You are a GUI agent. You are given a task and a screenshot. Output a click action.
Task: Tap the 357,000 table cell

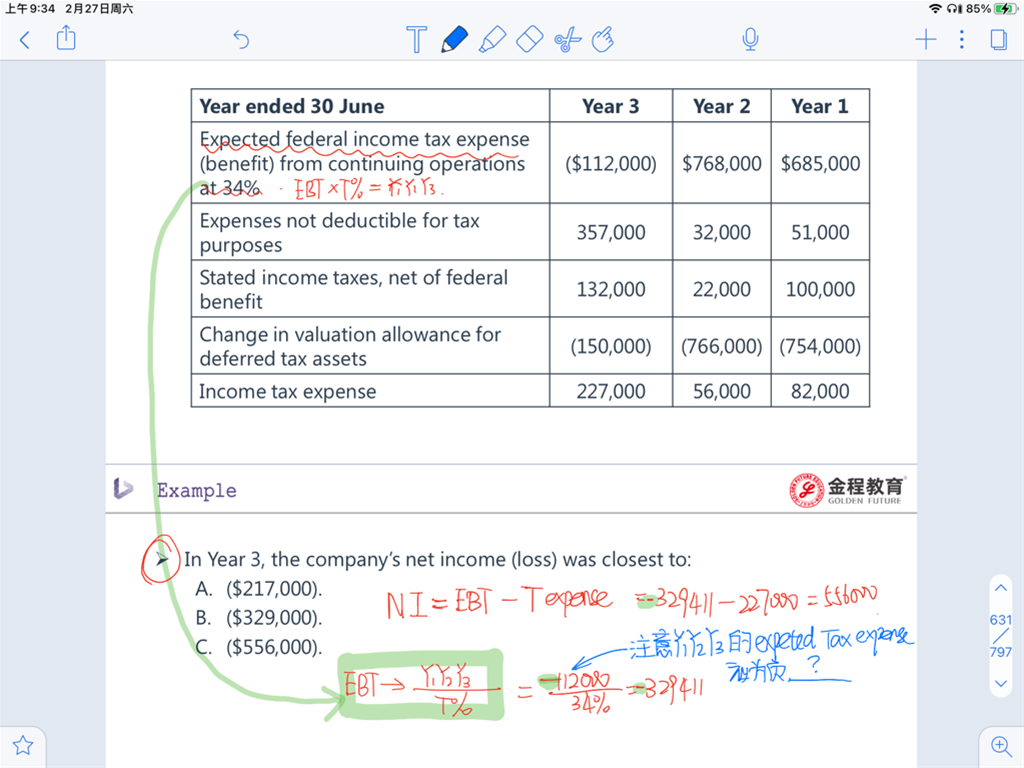(x=611, y=232)
